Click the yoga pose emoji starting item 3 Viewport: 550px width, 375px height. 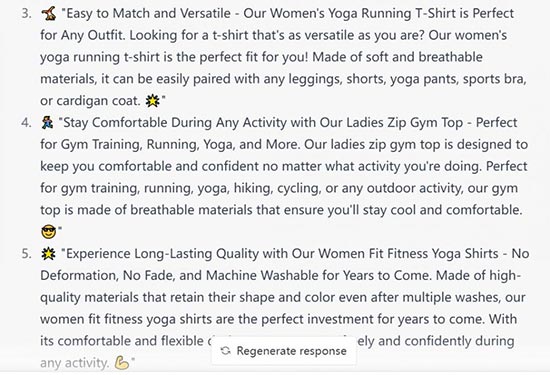click(48, 14)
